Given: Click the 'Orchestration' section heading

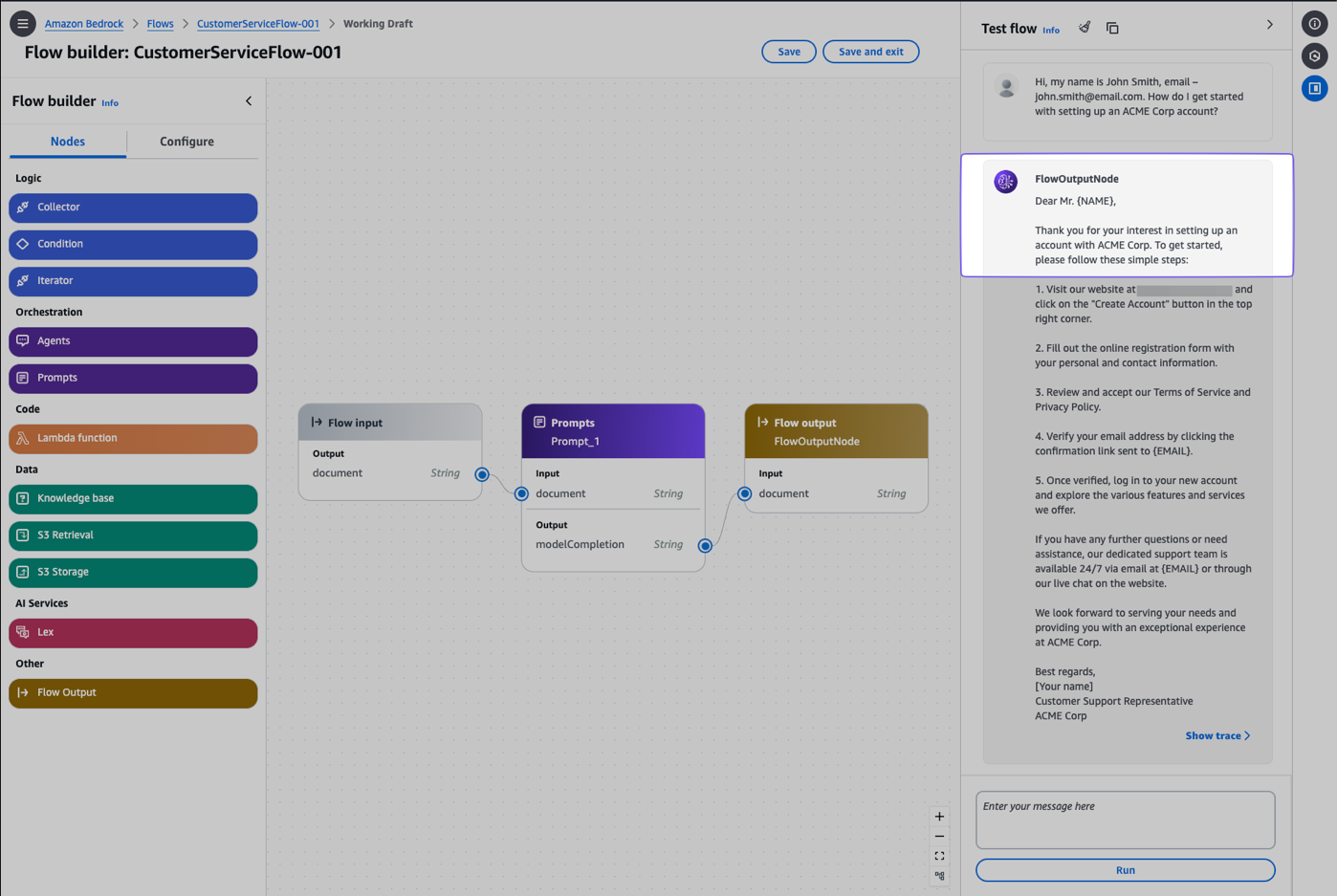Looking at the screenshot, I should coord(49,312).
